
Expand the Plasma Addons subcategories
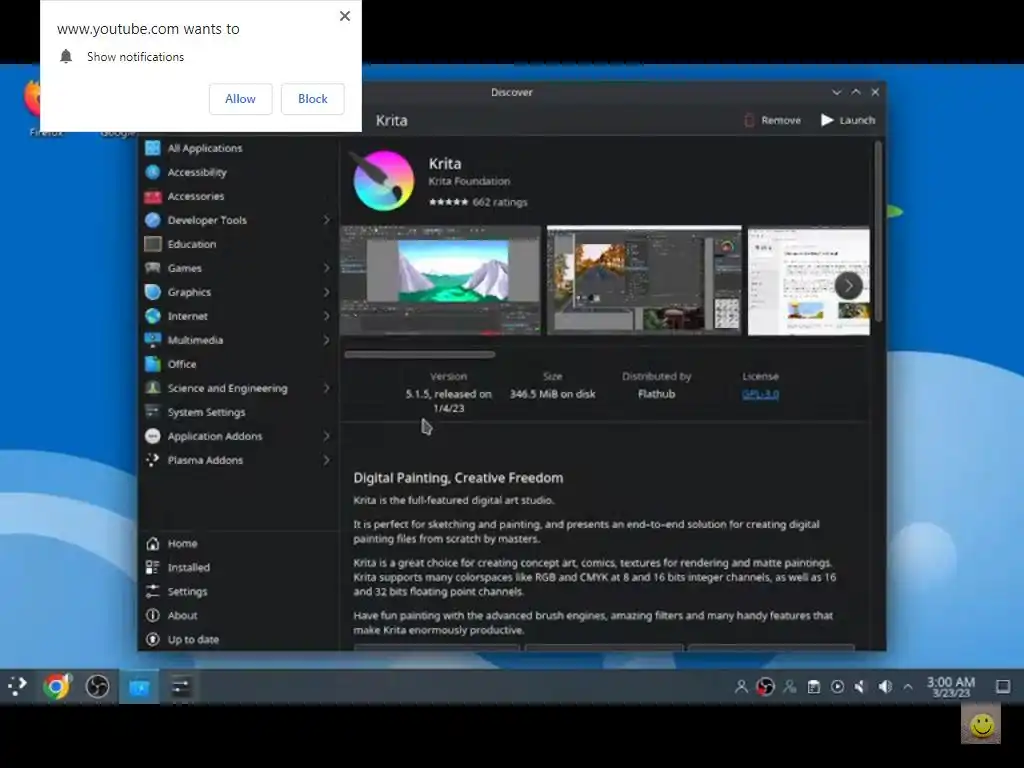[327, 460]
